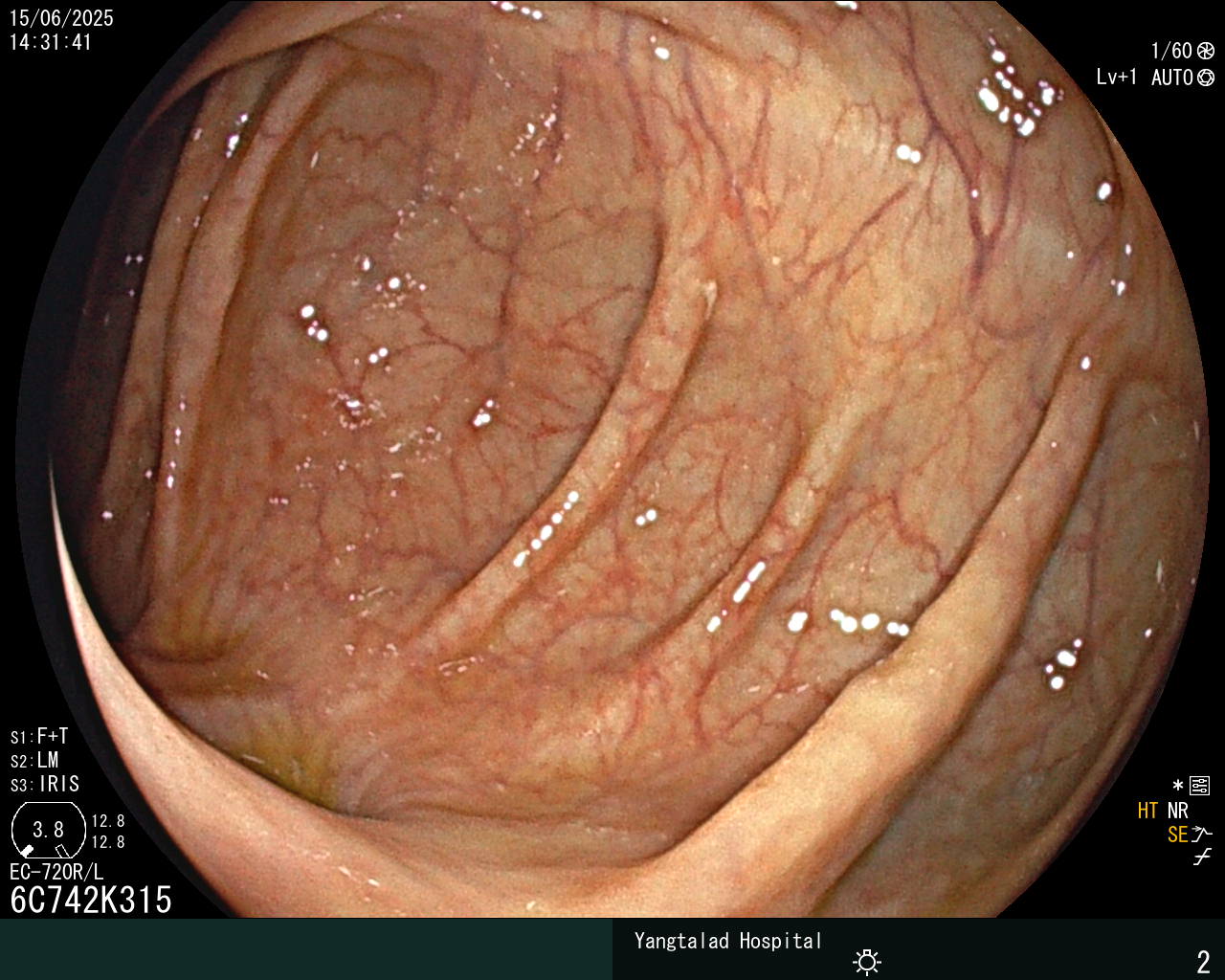1225x980 pixels.
Task: Click the shutter speed fan icon
Action: 1206,52
